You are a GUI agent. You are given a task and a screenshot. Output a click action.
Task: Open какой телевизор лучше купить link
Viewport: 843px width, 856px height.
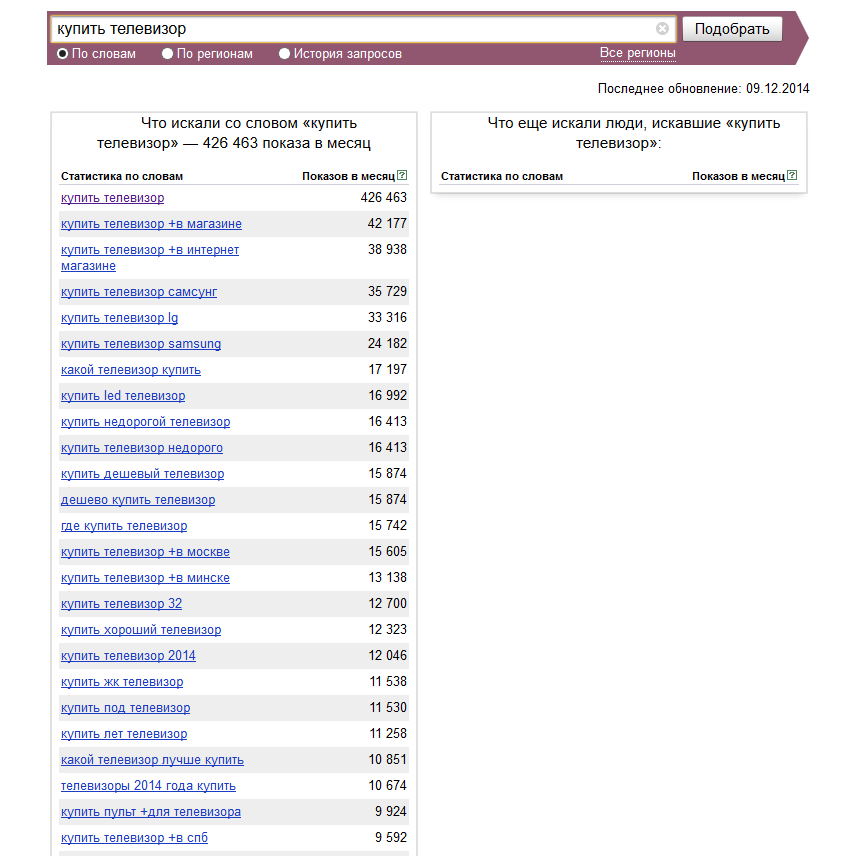pyautogui.click(x=152, y=760)
